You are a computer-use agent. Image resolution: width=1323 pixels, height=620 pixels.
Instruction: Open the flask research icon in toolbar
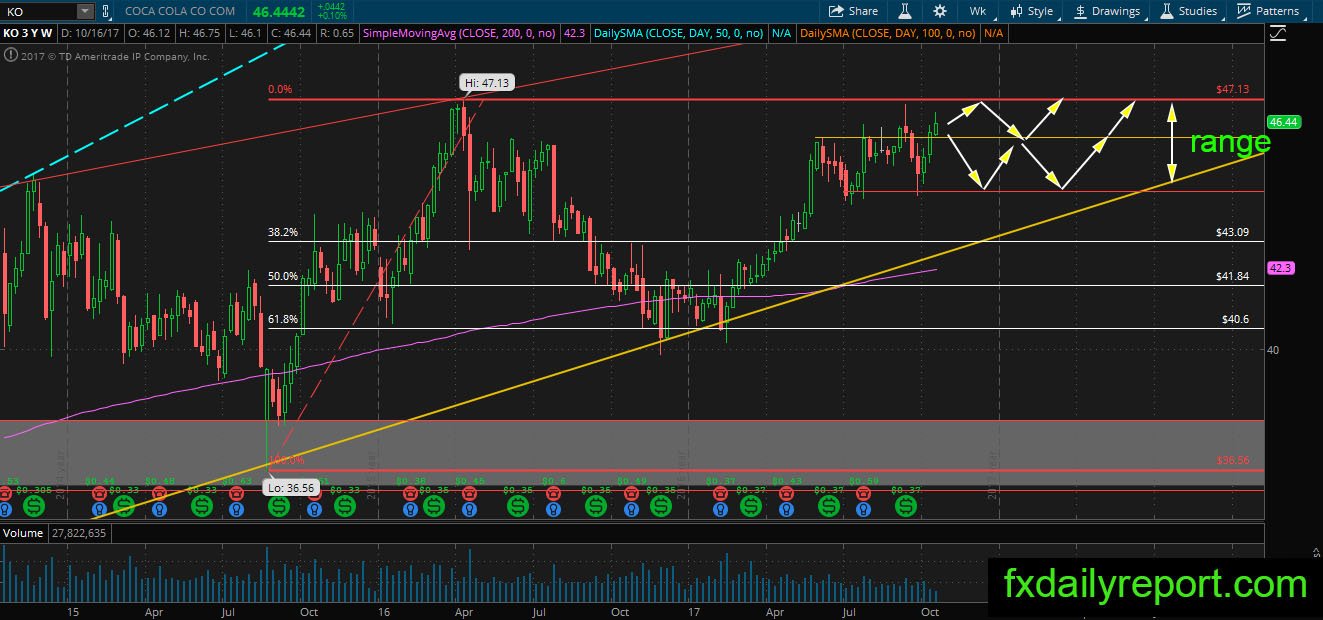pos(904,11)
